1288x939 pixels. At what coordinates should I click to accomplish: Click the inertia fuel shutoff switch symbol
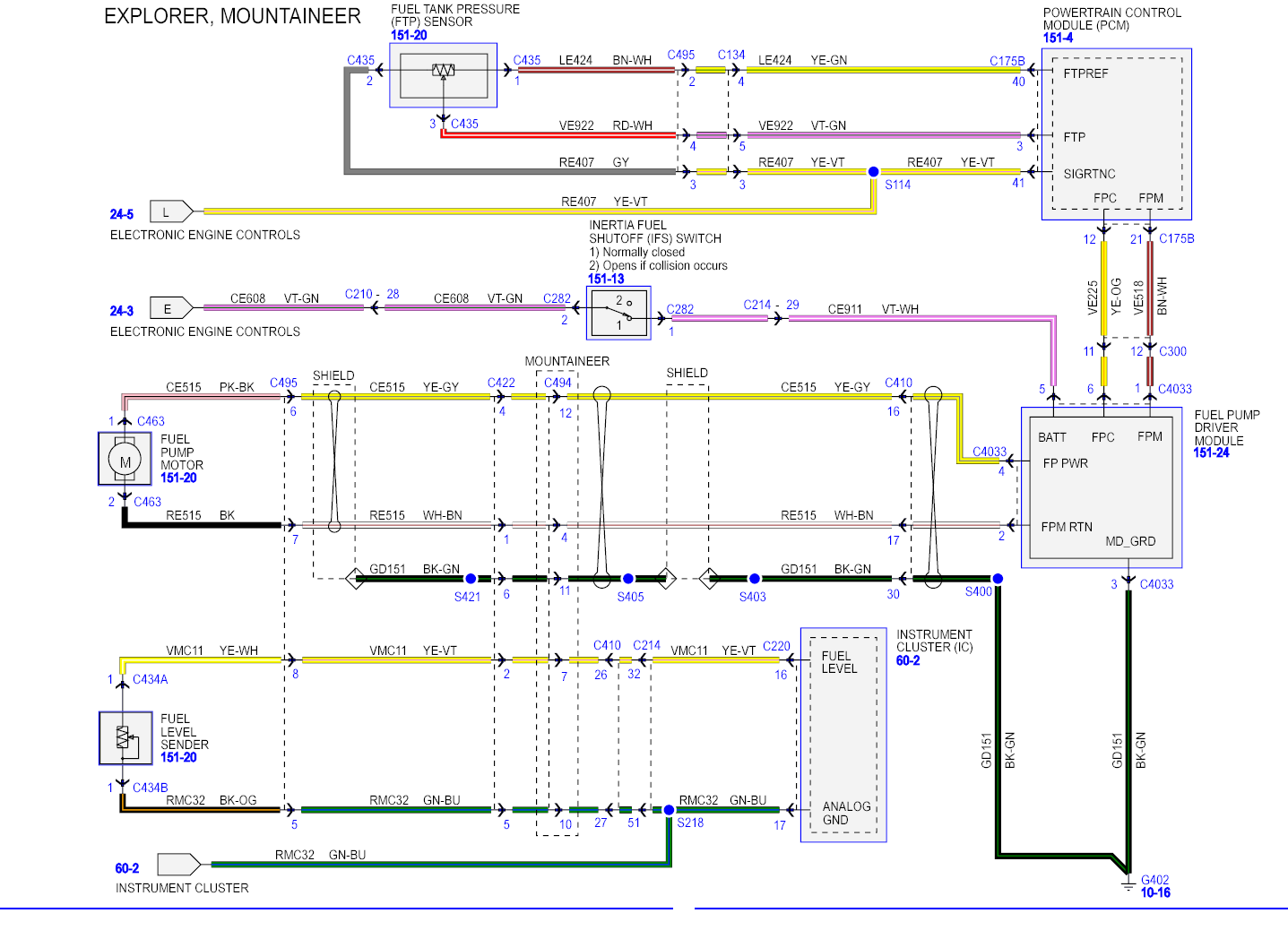[x=618, y=314]
